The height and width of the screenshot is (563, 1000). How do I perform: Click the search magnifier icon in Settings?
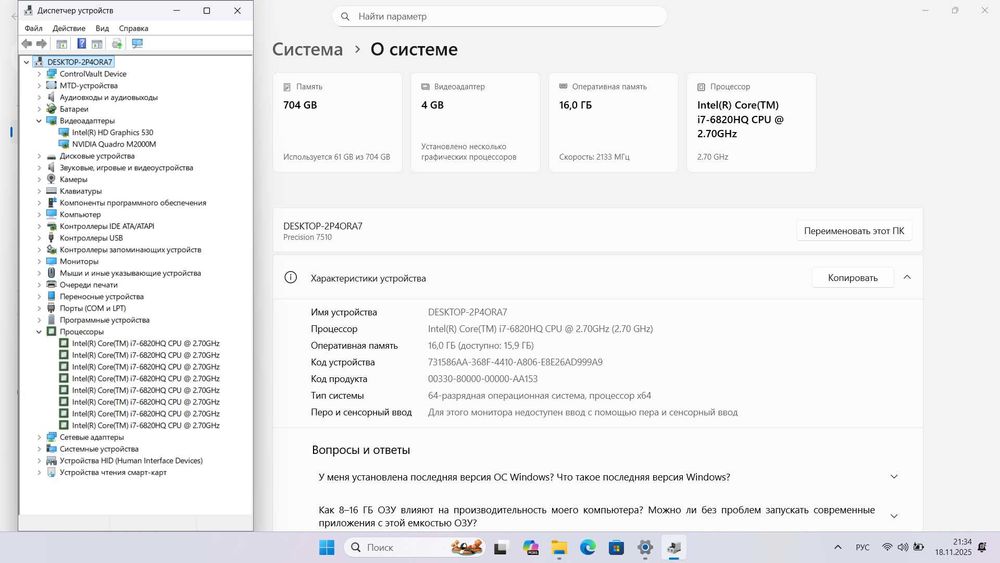coord(345,17)
